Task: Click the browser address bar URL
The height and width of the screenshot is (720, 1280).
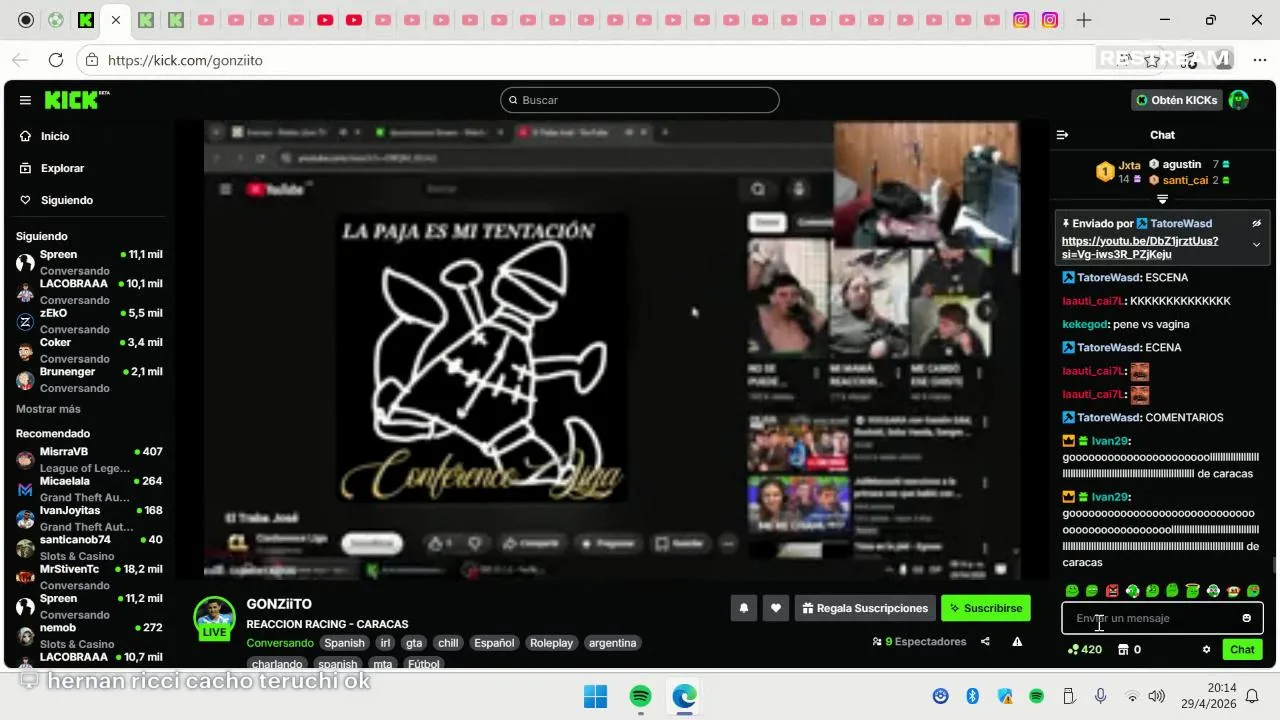Action: 185,60
